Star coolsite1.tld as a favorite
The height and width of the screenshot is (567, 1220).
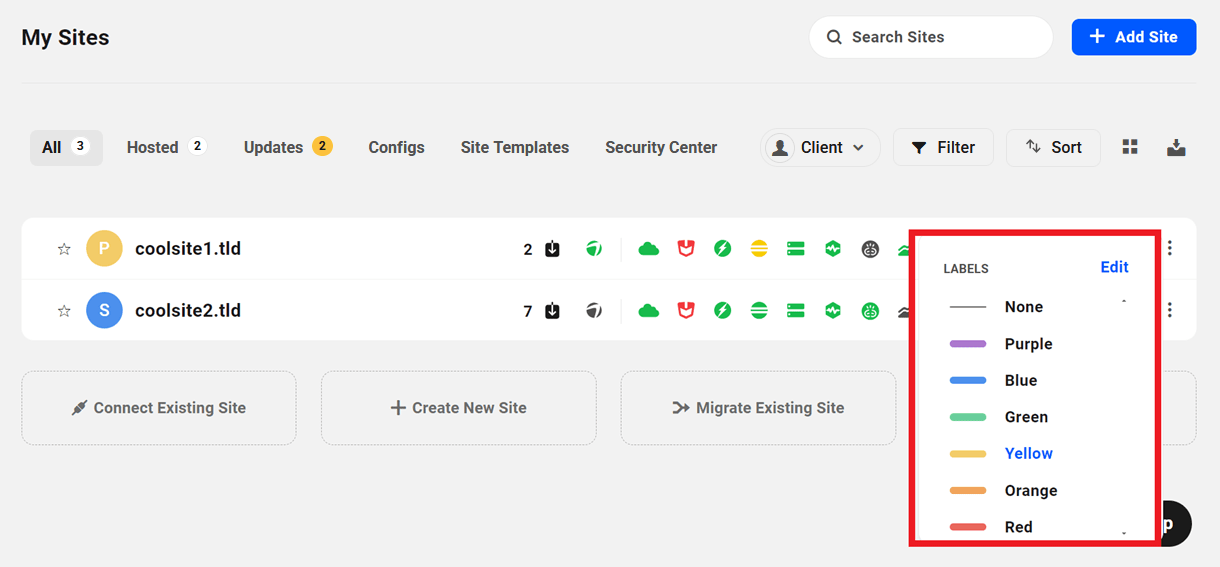[64, 249]
